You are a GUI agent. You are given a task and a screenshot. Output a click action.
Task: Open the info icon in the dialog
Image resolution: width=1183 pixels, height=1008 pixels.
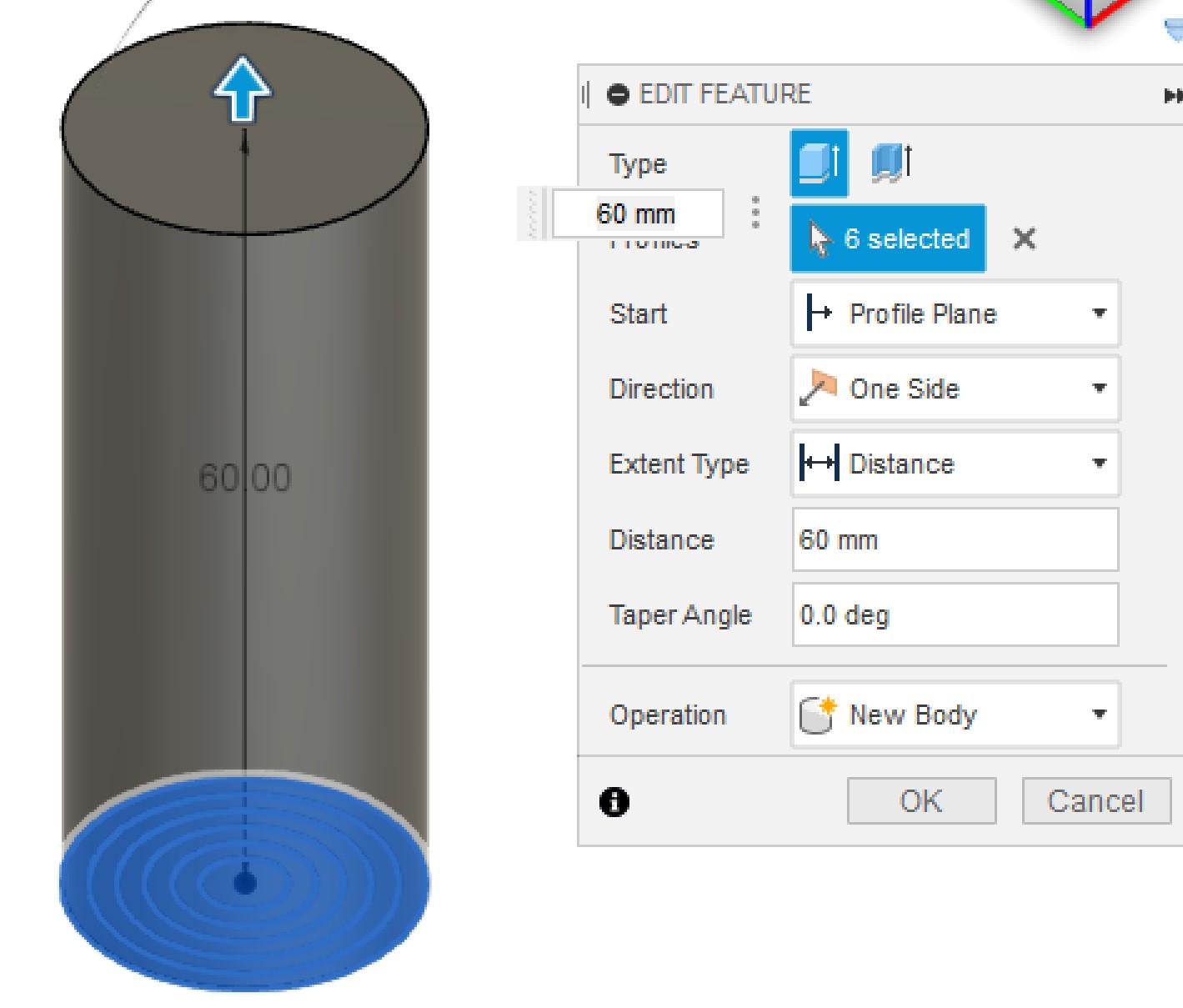[x=614, y=802]
